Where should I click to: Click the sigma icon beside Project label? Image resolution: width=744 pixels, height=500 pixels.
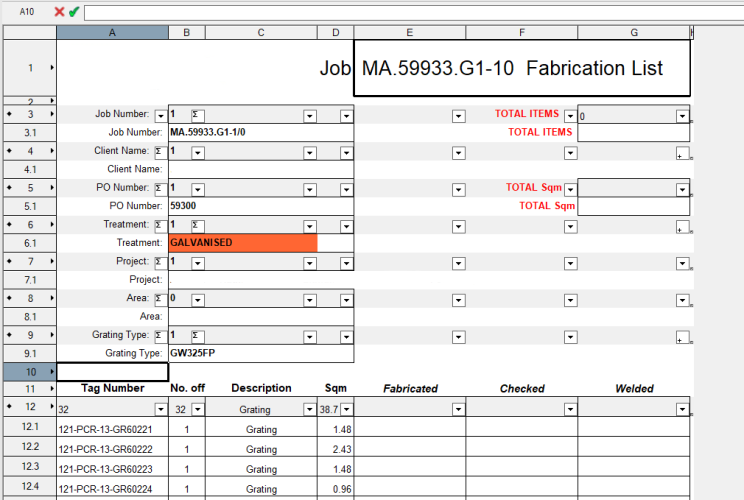160,262
